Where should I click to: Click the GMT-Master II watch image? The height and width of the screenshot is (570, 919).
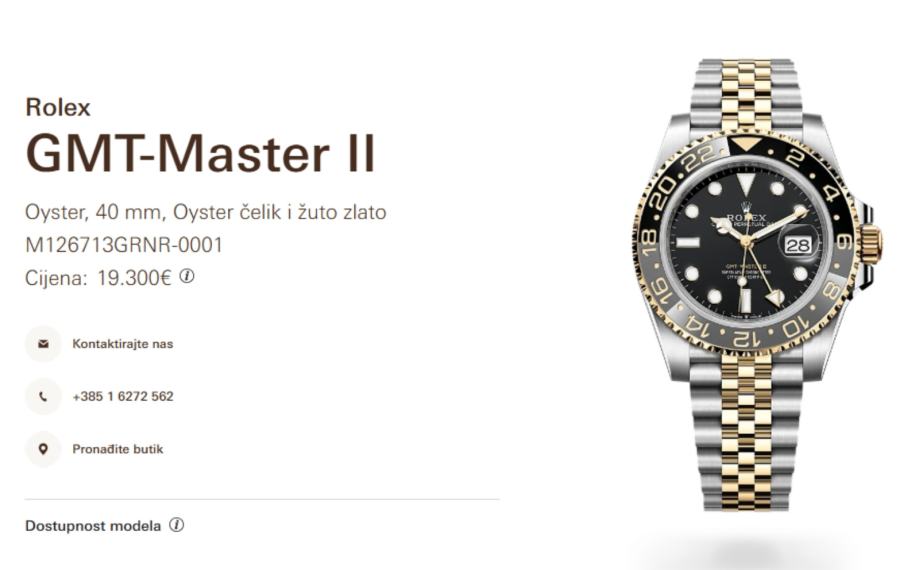pyautogui.click(x=755, y=285)
